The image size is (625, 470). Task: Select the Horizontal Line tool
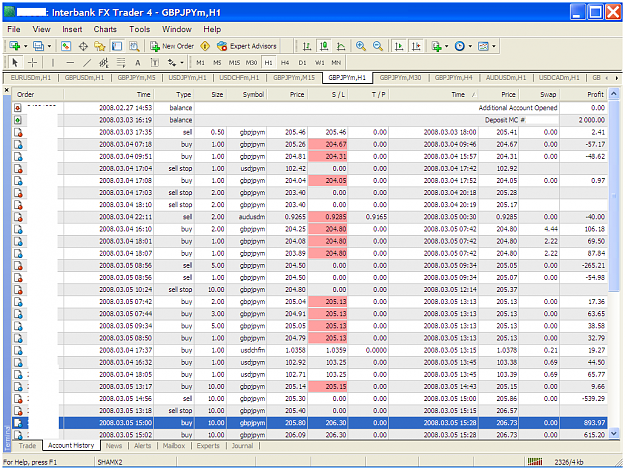click(x=70, y=63)
